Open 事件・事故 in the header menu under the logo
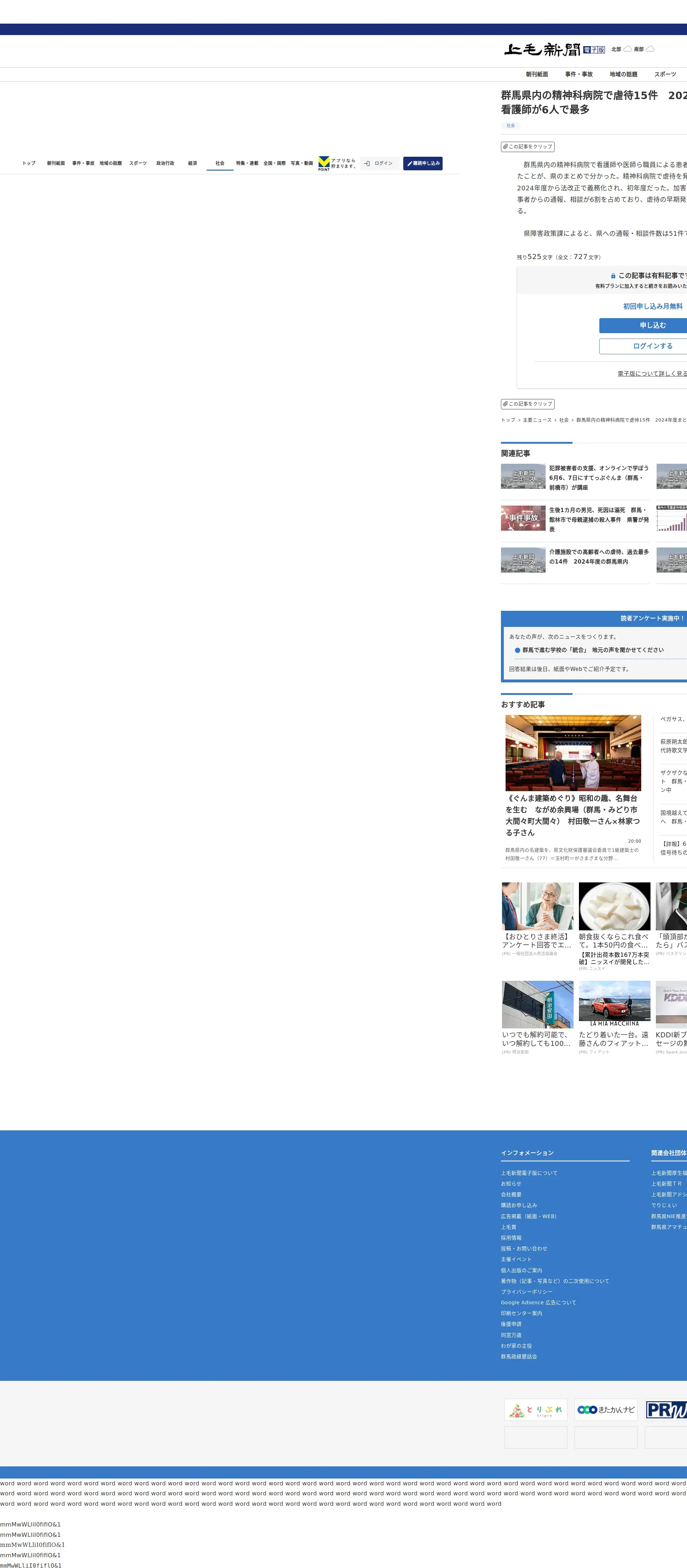 point(579,74)
